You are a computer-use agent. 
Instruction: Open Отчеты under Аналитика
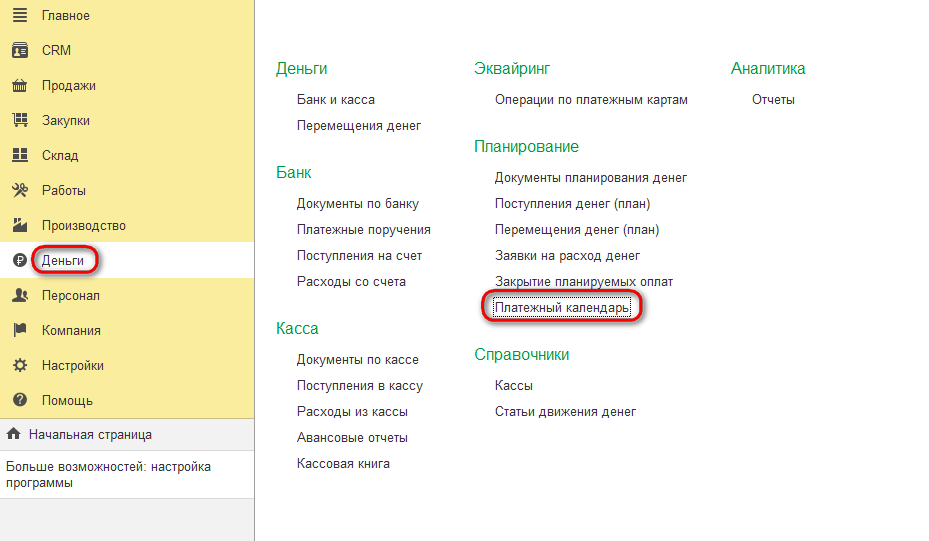click(x=773, y=100)
